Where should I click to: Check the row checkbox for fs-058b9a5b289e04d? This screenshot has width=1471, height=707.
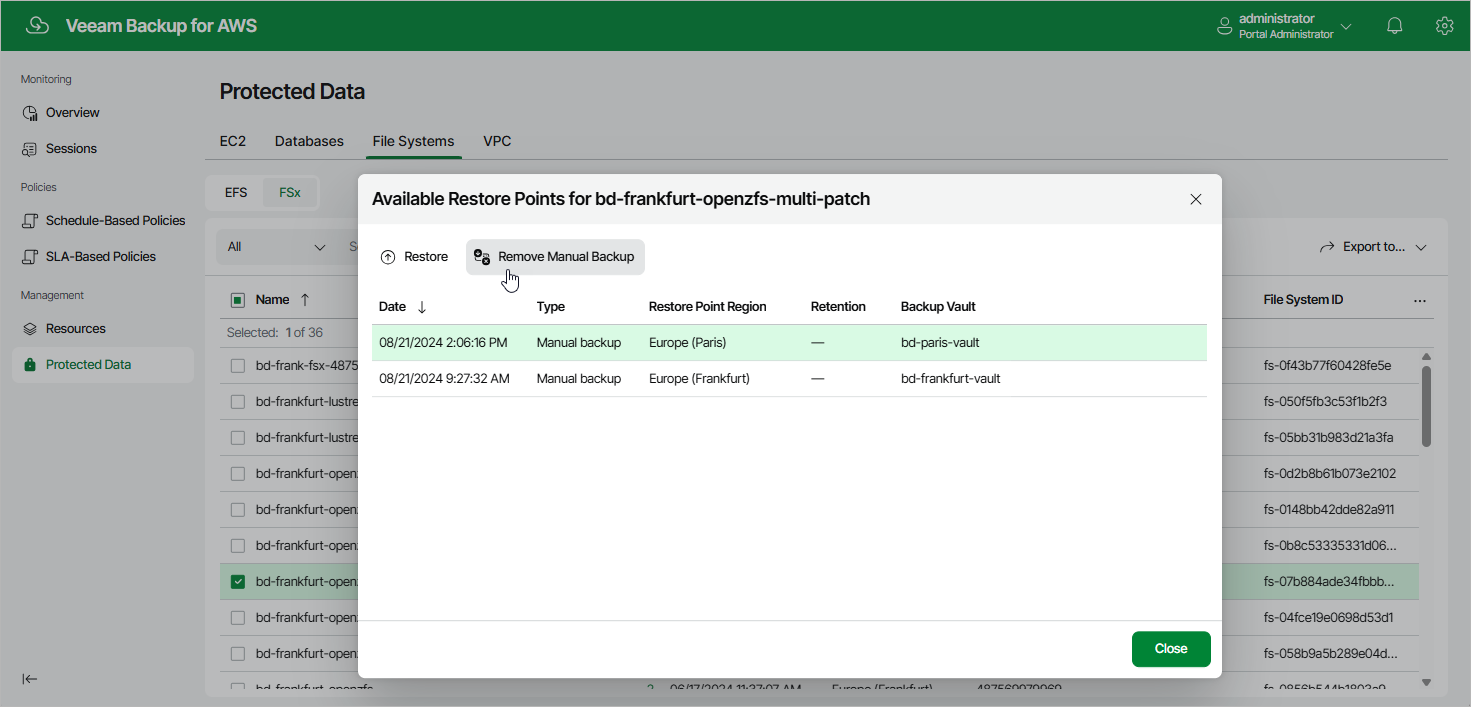pyautogui.click(x=238, y=654)
